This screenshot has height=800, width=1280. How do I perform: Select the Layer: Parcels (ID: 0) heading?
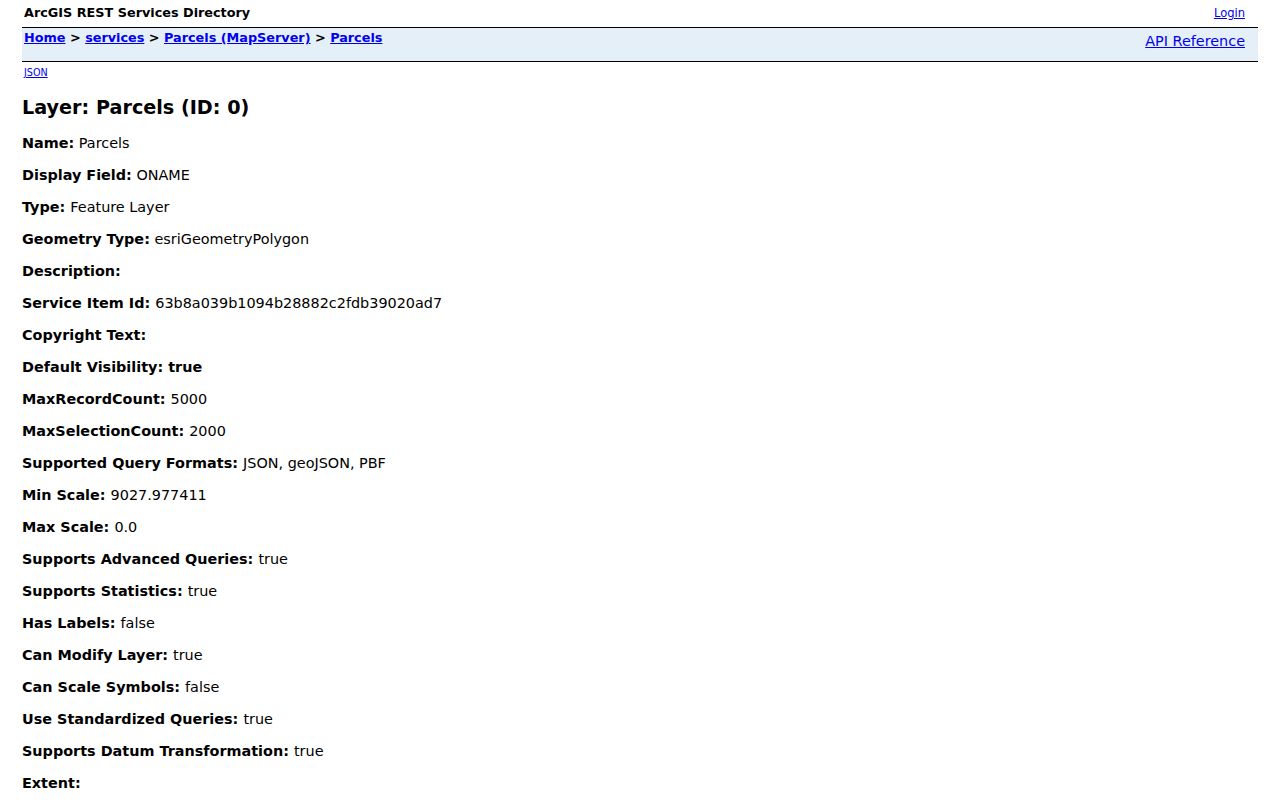coord(135,107)
